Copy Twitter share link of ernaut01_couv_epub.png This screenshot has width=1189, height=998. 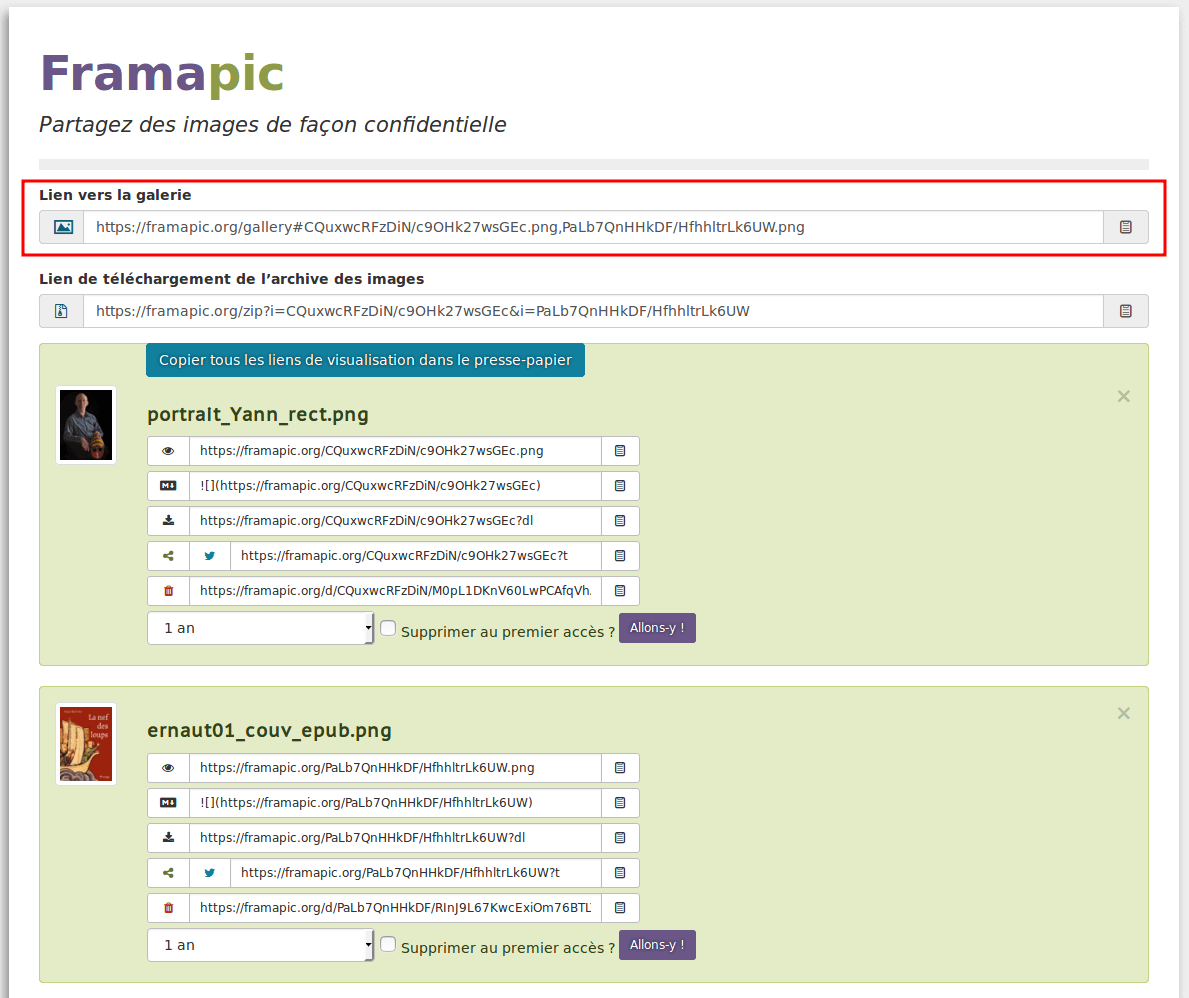pos(620,872)
